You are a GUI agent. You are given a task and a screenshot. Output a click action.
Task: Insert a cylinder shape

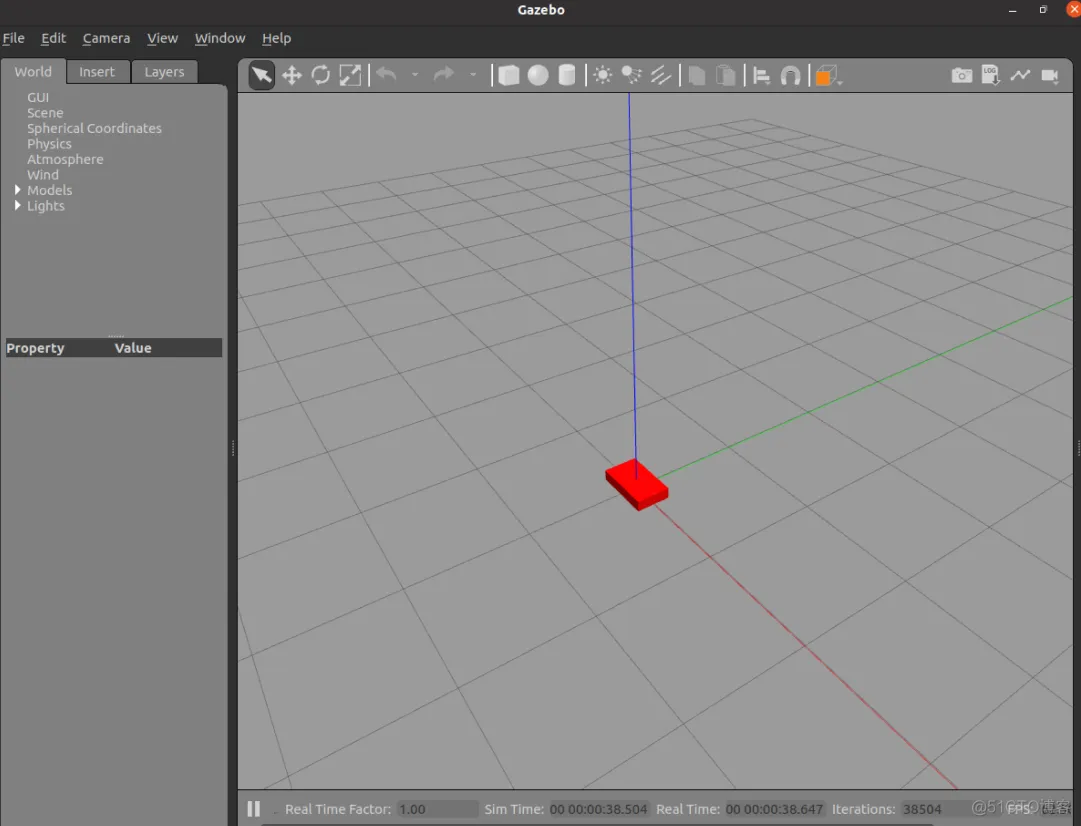(567, 75)
